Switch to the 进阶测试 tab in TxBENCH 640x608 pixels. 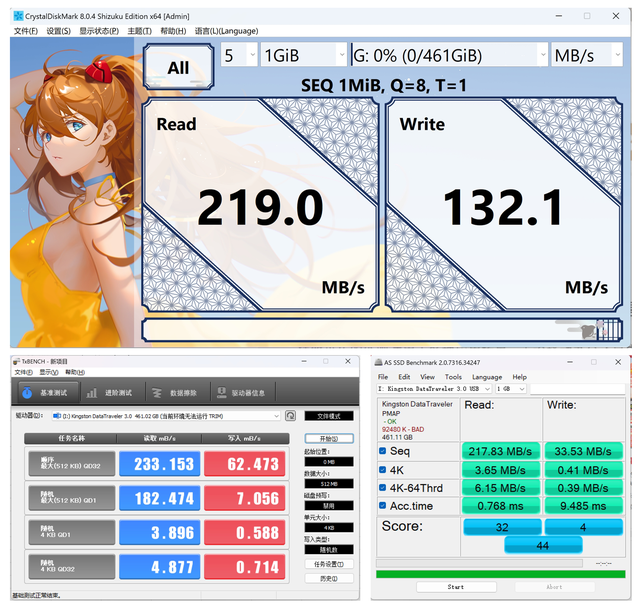[x=113, y=393]
